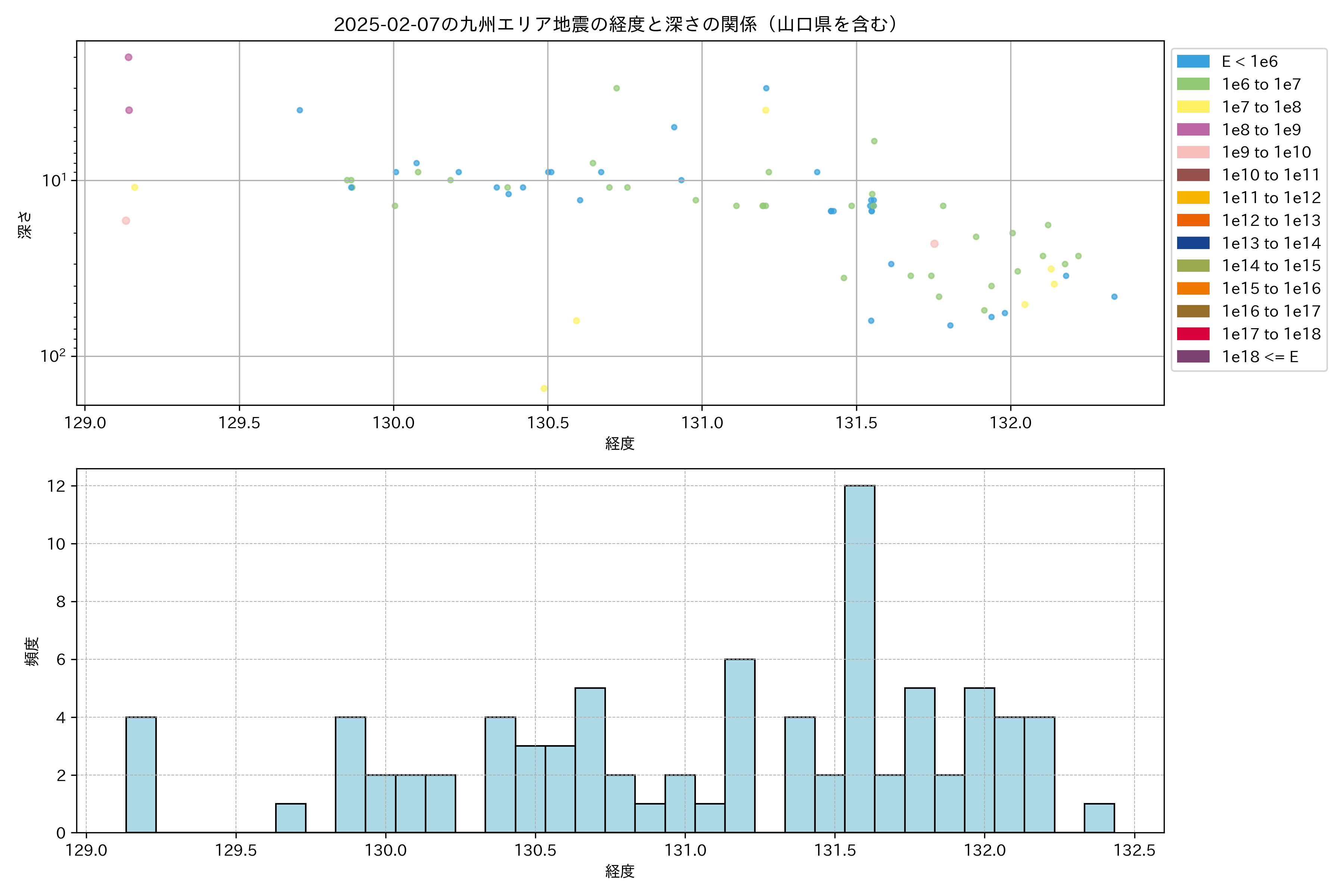This screenshot has height=896, width=1344.
Task: Click the first histogram bar near 129.2
Action: (141, 774)
